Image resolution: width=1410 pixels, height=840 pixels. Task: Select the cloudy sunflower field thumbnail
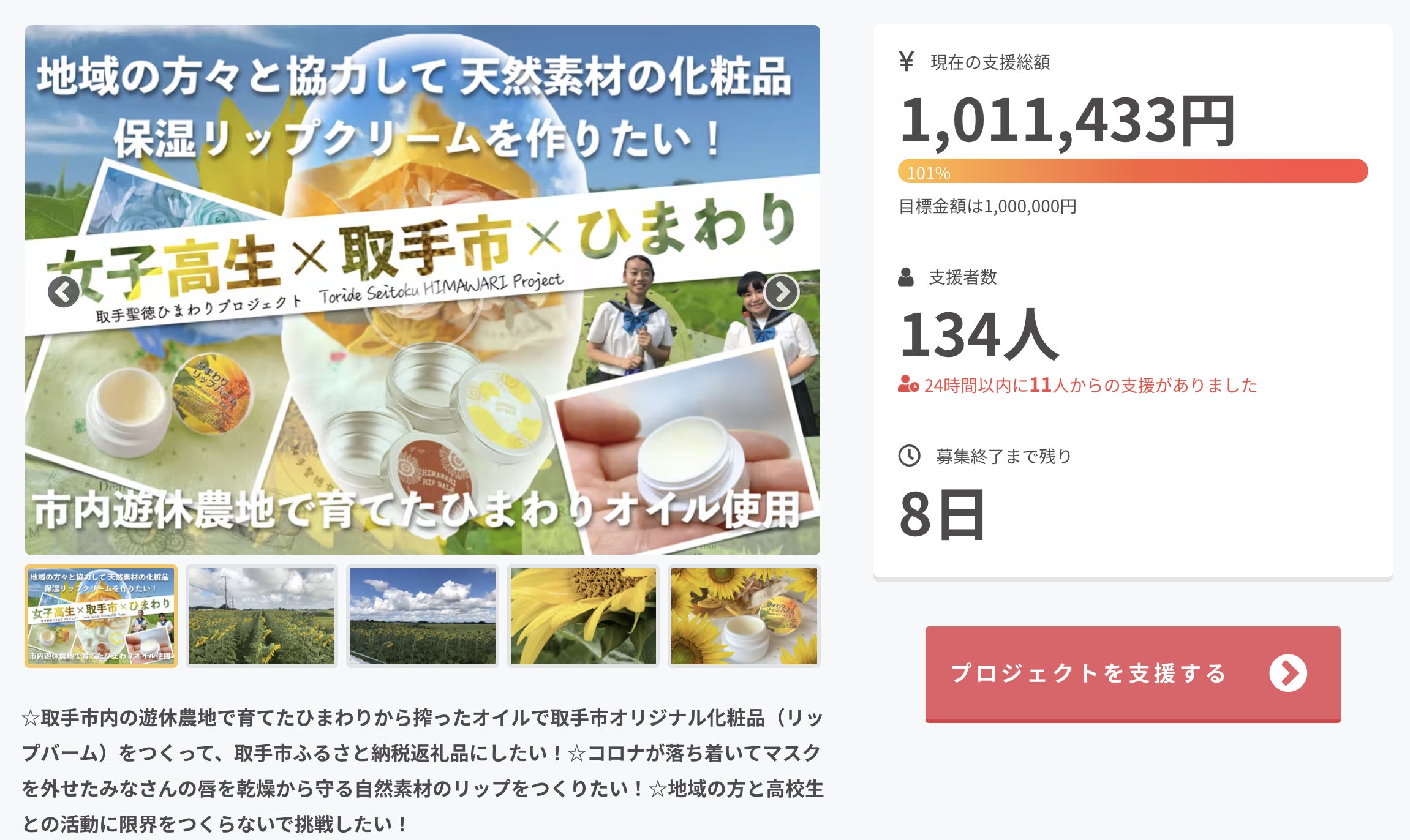point(262,616)
